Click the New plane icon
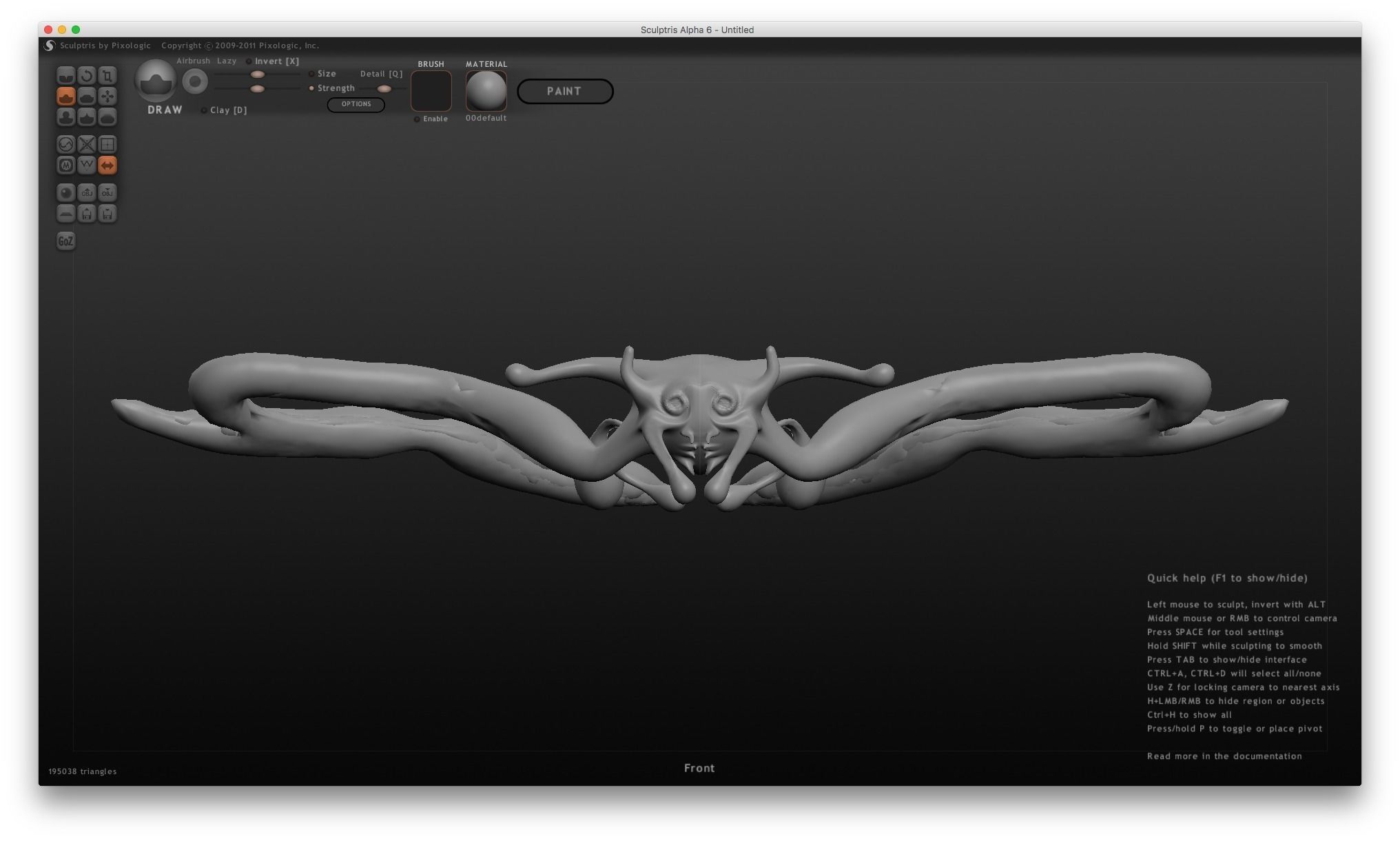The height and width of the screenshot is (841, 1400). 66,214
